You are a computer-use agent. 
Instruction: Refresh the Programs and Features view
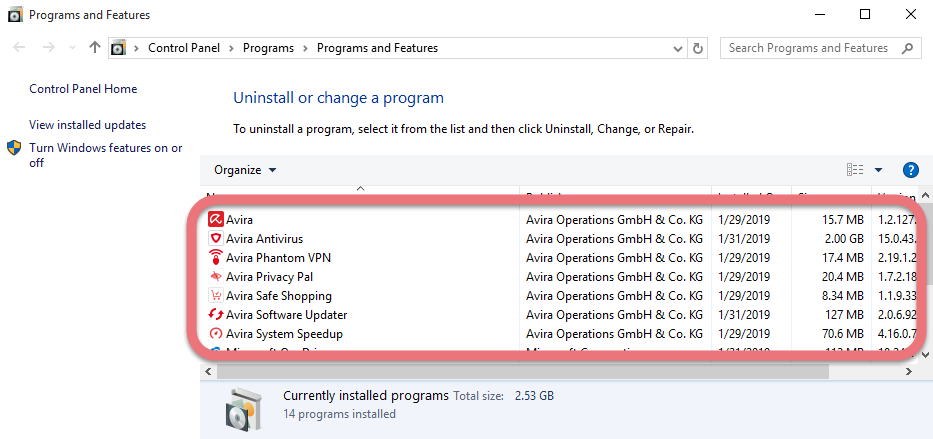click(698, 48)
